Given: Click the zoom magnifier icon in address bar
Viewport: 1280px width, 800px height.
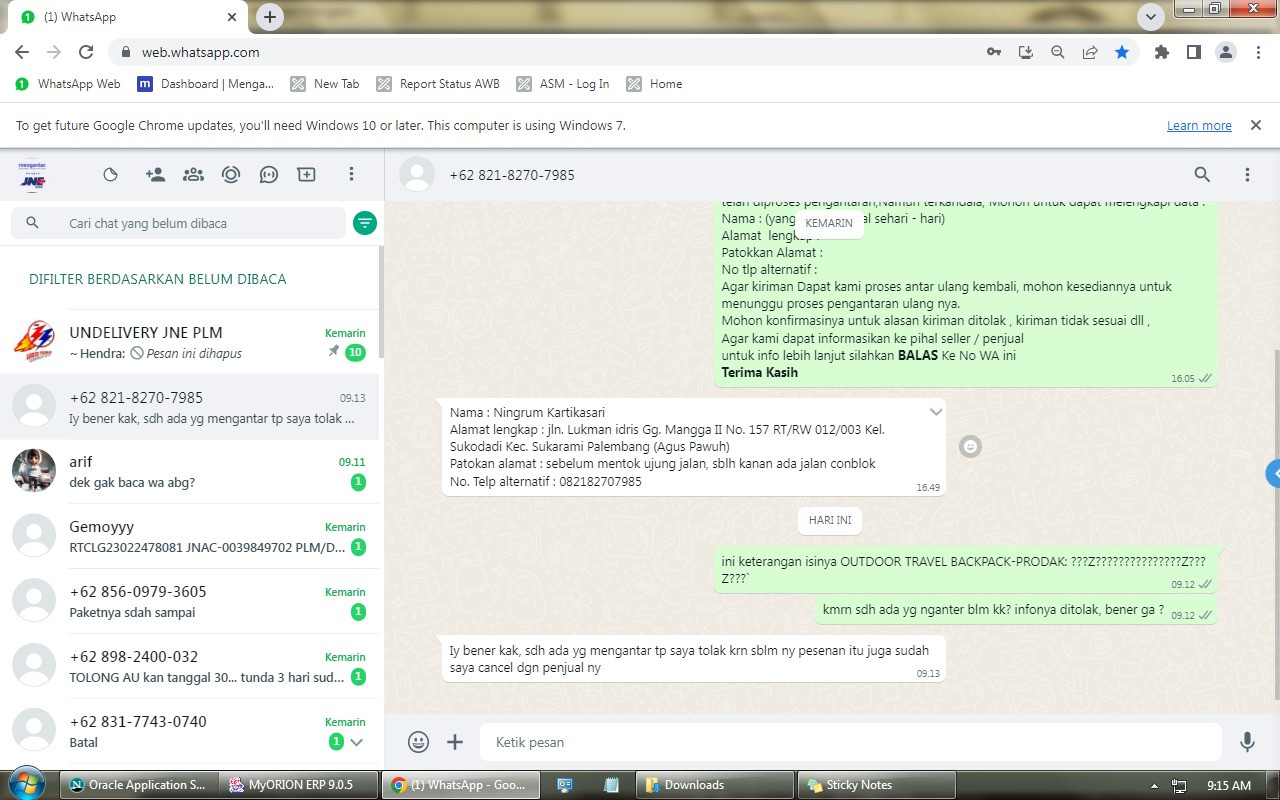Looking at the screenshot, I should pos(1058,52).
